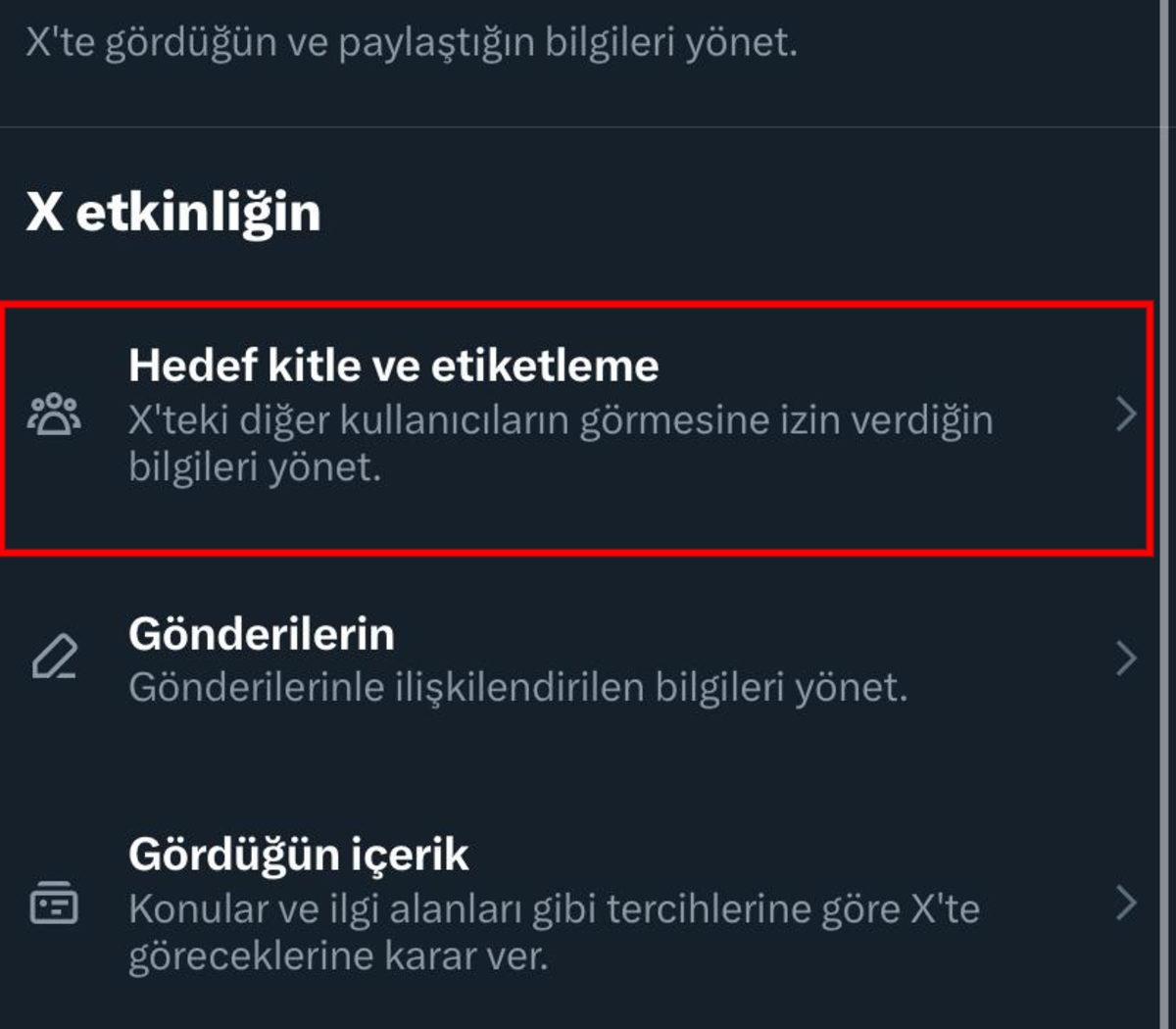1176x1029 pixels.
Task: Click the people group icon for audience
Action: [55, 415]
